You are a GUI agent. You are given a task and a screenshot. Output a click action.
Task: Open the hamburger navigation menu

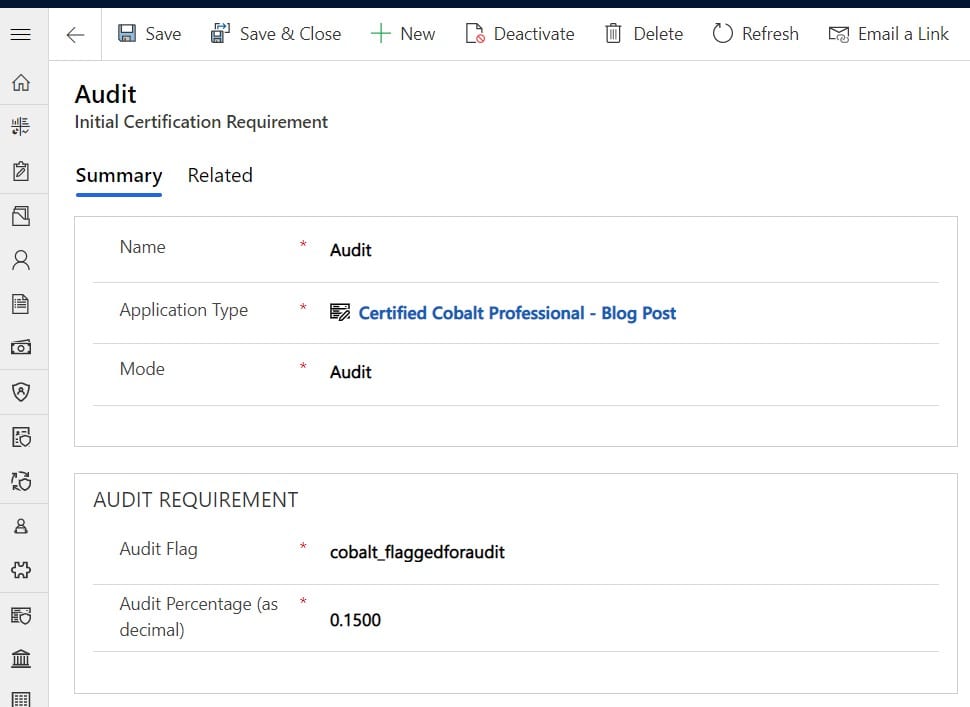(20, 34)
